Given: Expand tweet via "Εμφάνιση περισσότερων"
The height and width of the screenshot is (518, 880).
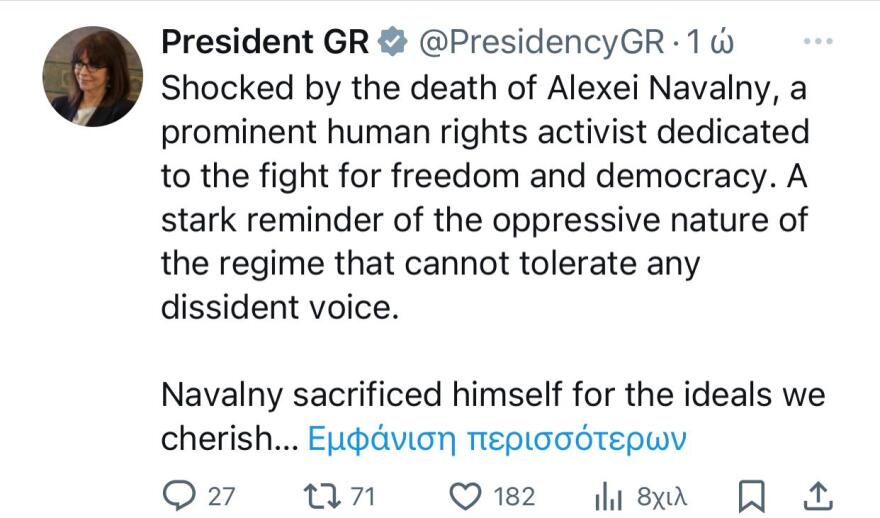Looking at the screenshot, I should coord(495,438).
